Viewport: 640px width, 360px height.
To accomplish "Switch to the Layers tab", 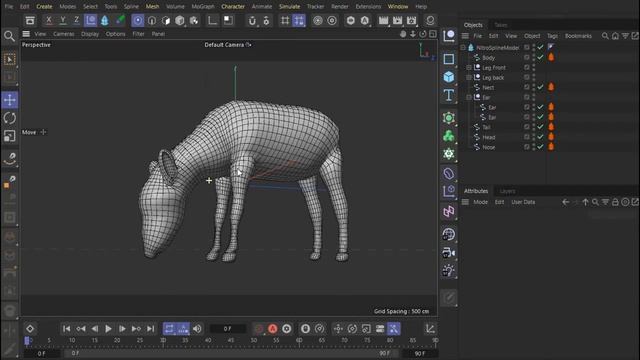I will [507, 191].
